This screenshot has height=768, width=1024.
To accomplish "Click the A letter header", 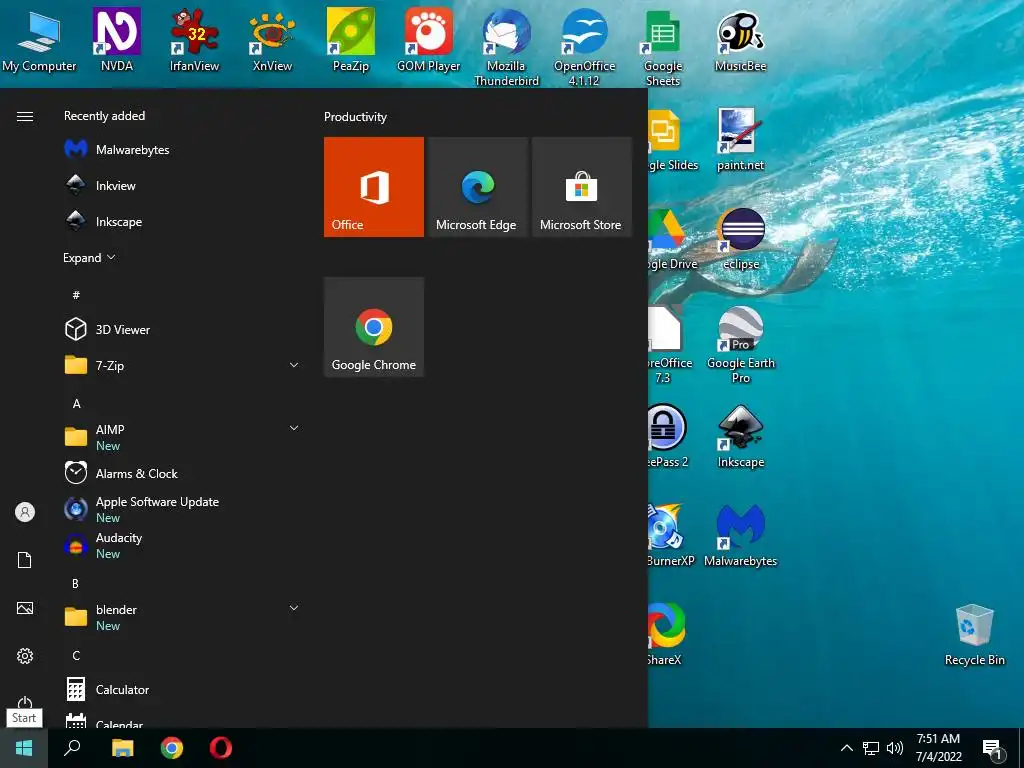I will (76, 404).
